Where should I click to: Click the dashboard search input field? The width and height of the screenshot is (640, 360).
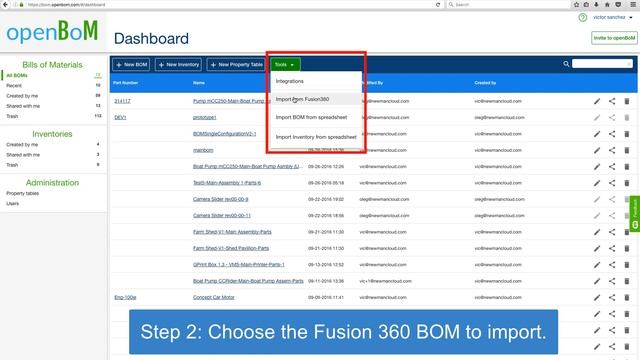click(602, 64)
